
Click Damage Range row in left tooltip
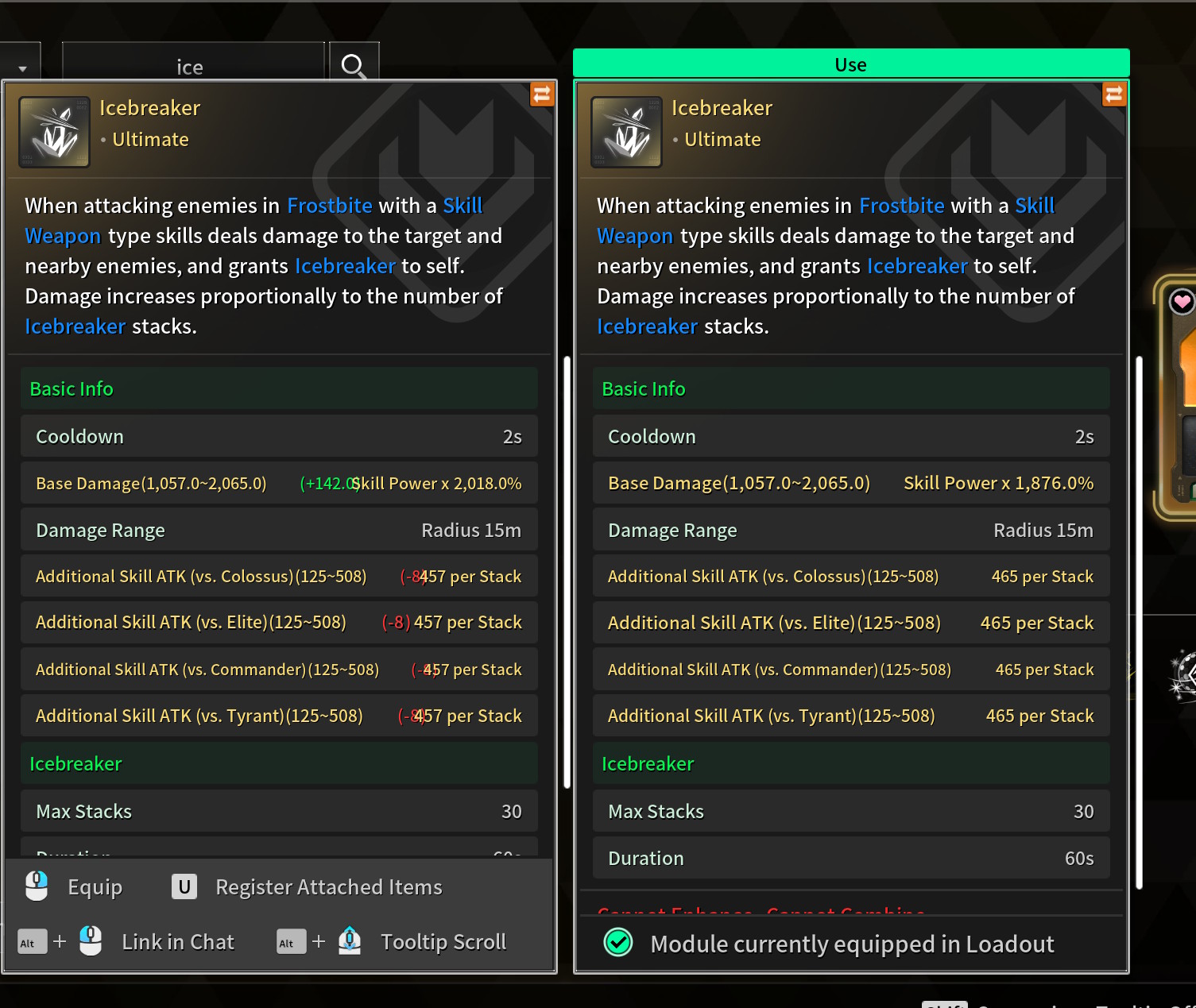click(279, 530)
